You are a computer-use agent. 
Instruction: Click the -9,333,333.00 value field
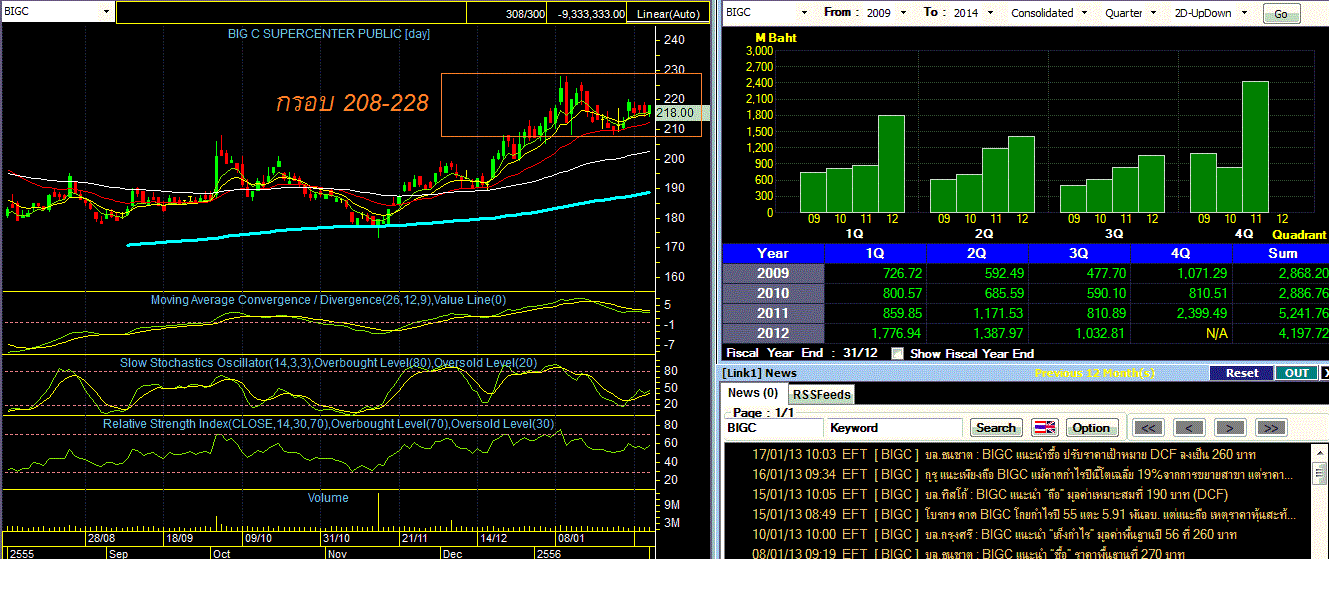[x=590, y=13]
